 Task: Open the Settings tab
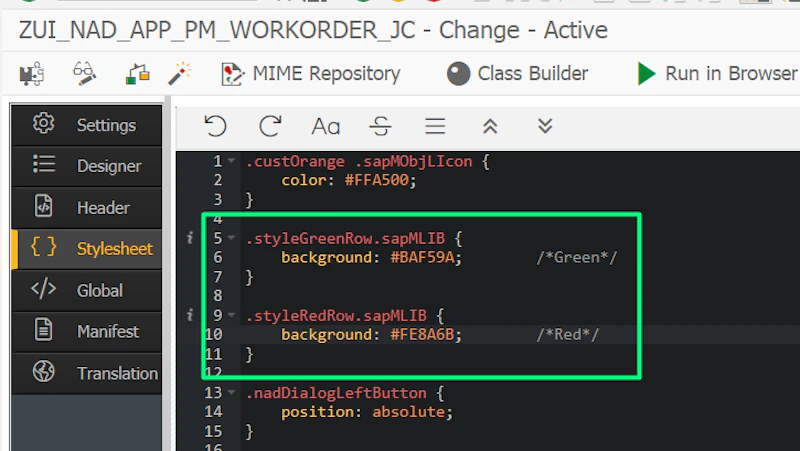coord(87,125)
